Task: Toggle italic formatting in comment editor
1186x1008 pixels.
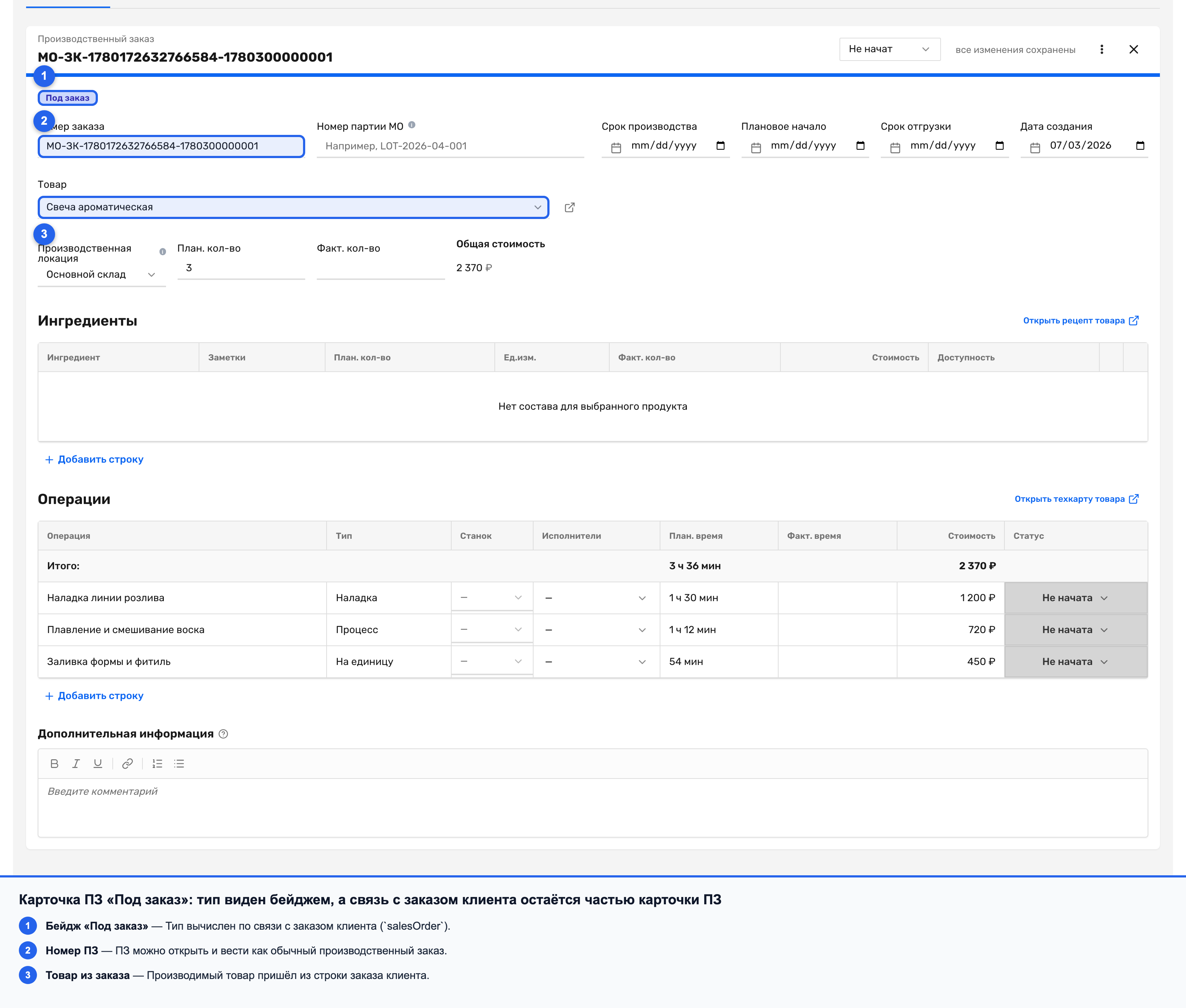Action: click(x=76, y=763)
